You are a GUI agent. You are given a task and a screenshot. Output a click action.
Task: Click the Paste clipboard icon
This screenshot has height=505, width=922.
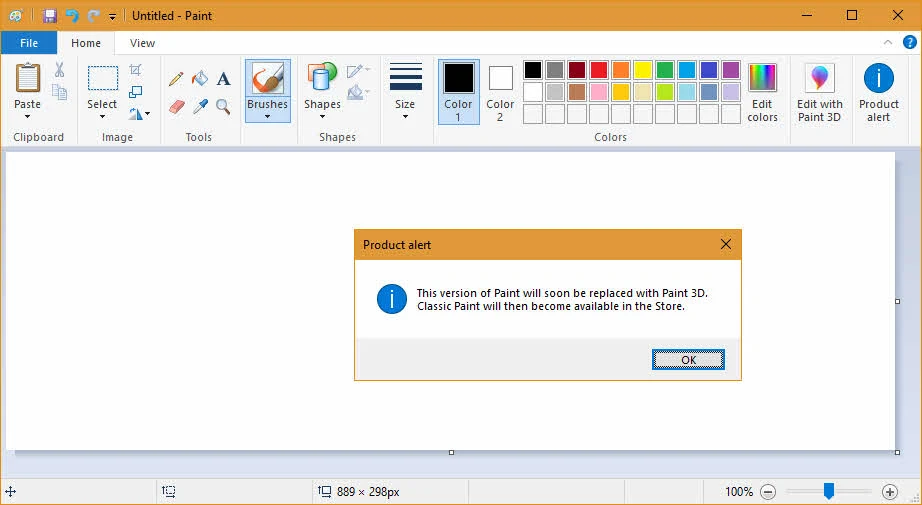point(28,78)
